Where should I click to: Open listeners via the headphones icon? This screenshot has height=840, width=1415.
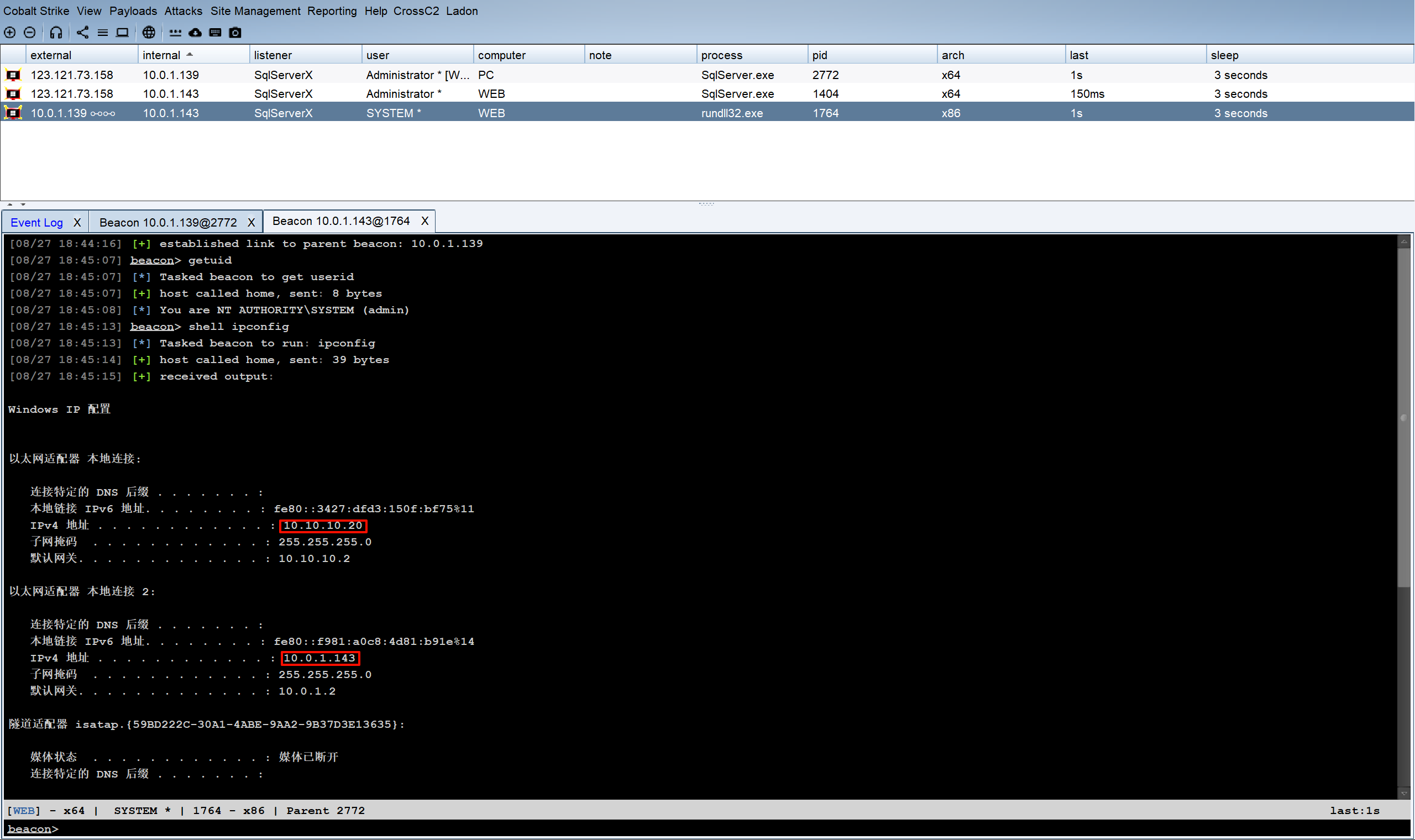[56, 33]
